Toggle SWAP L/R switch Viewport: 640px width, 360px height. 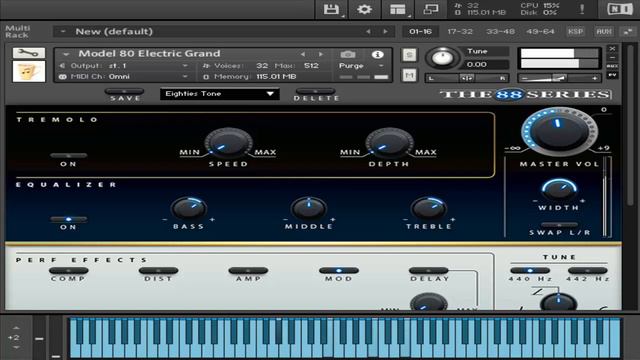click(559, 225)
